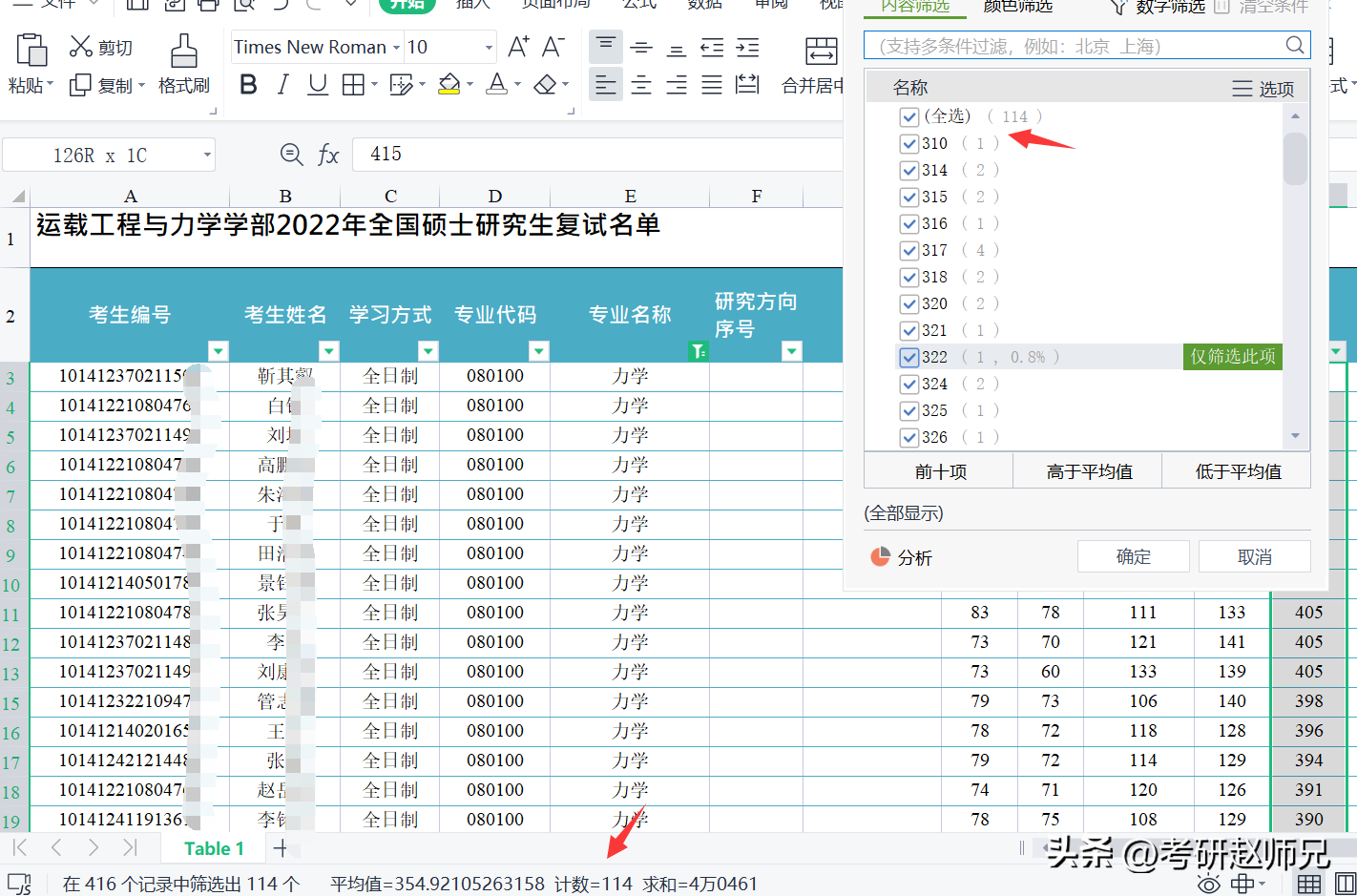Uncheck the 全选 select-all checkbox

[908, 116]
